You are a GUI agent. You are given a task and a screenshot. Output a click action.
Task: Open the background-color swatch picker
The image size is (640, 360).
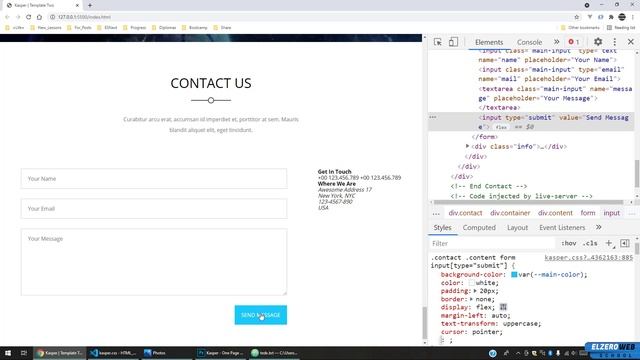click(514, 275)
